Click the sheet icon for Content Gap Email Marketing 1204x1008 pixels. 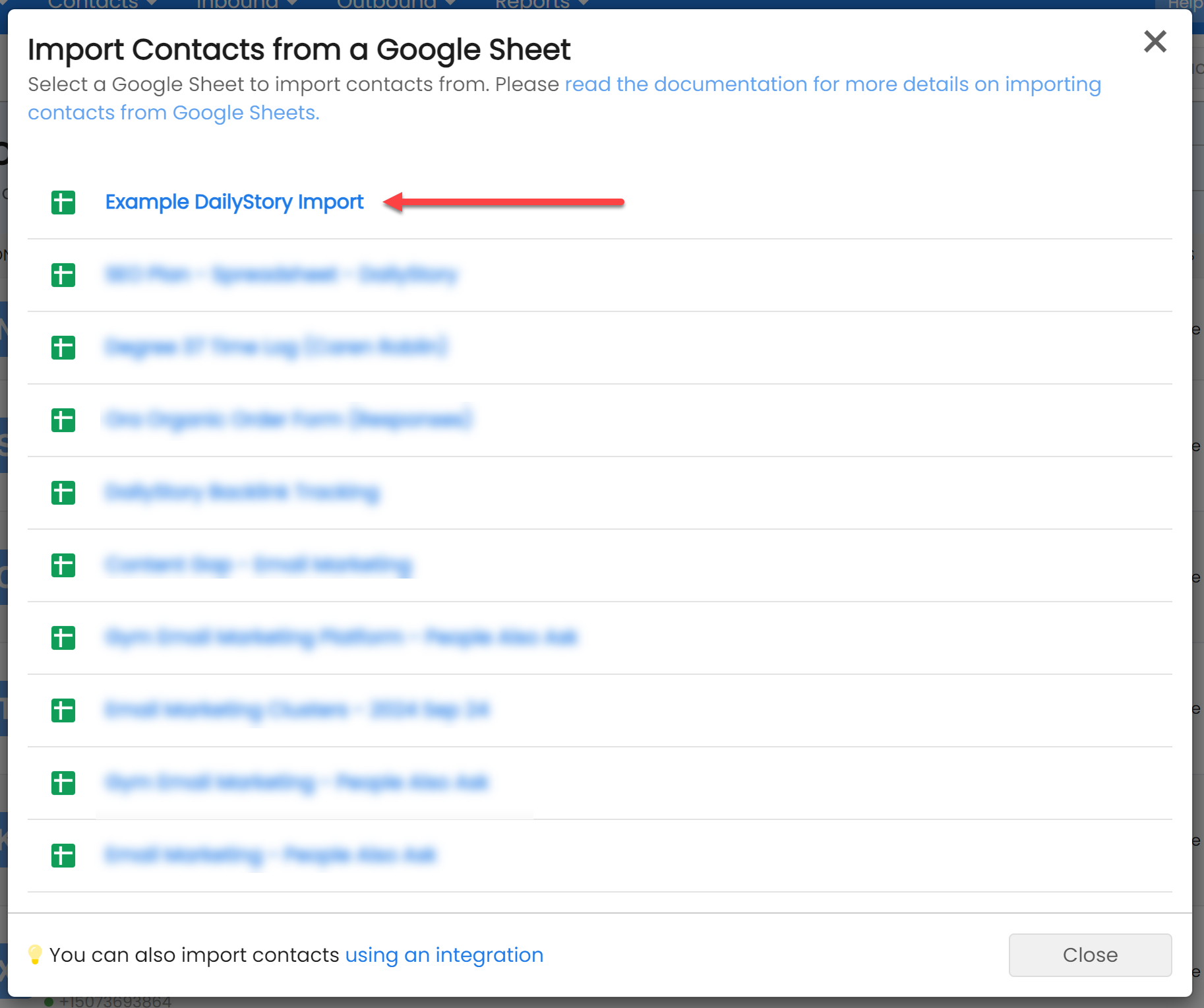click(x=63, y=565)
